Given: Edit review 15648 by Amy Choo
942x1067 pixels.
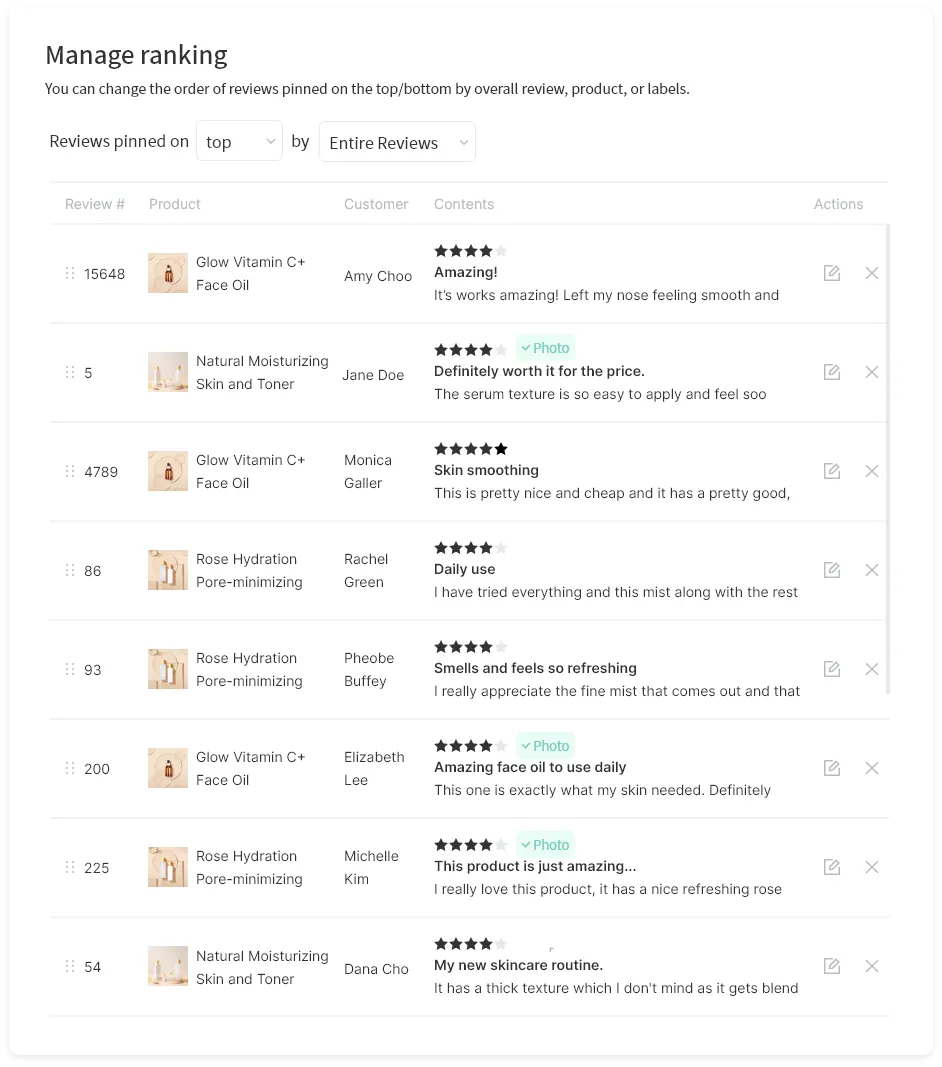Looking at the screenshot, I should tap(831, 273).
